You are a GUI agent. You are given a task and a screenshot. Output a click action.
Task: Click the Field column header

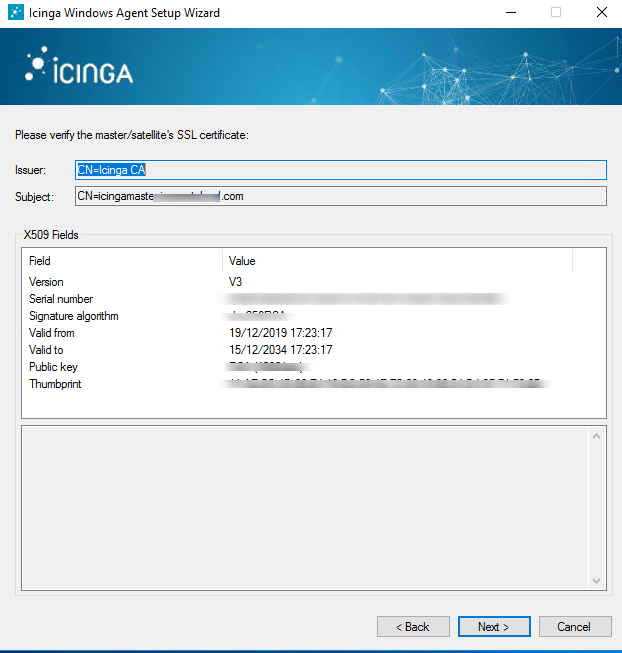123,261
